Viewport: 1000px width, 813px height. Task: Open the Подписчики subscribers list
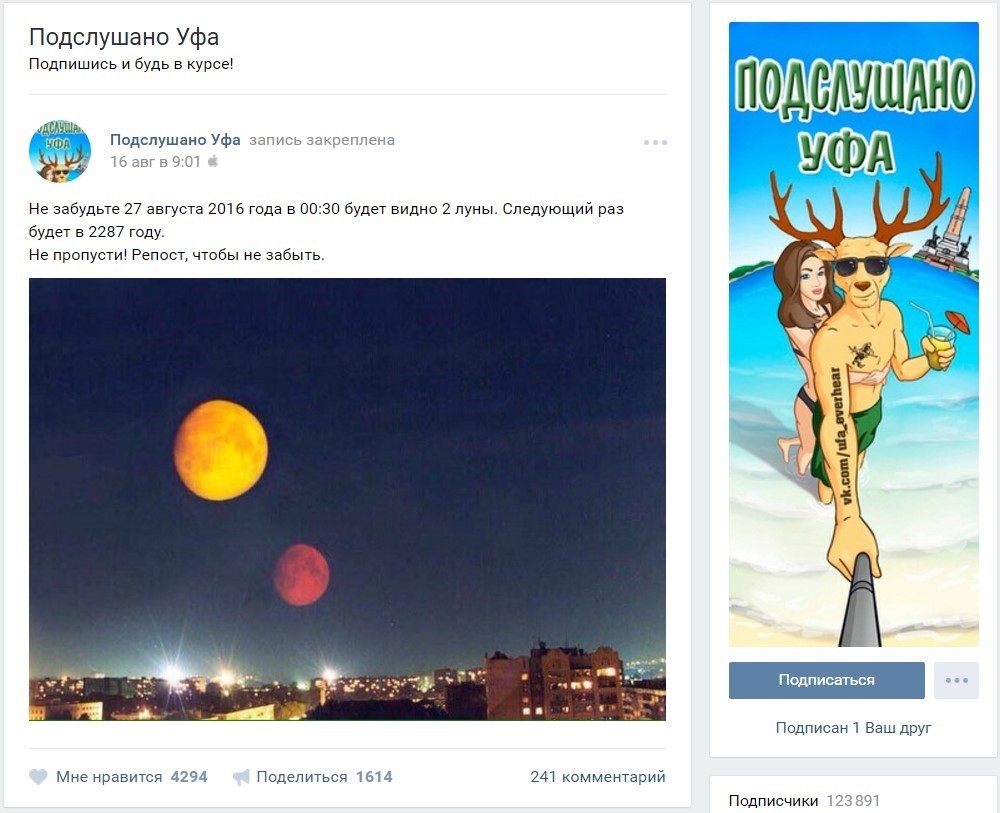(x=773, y=801)
